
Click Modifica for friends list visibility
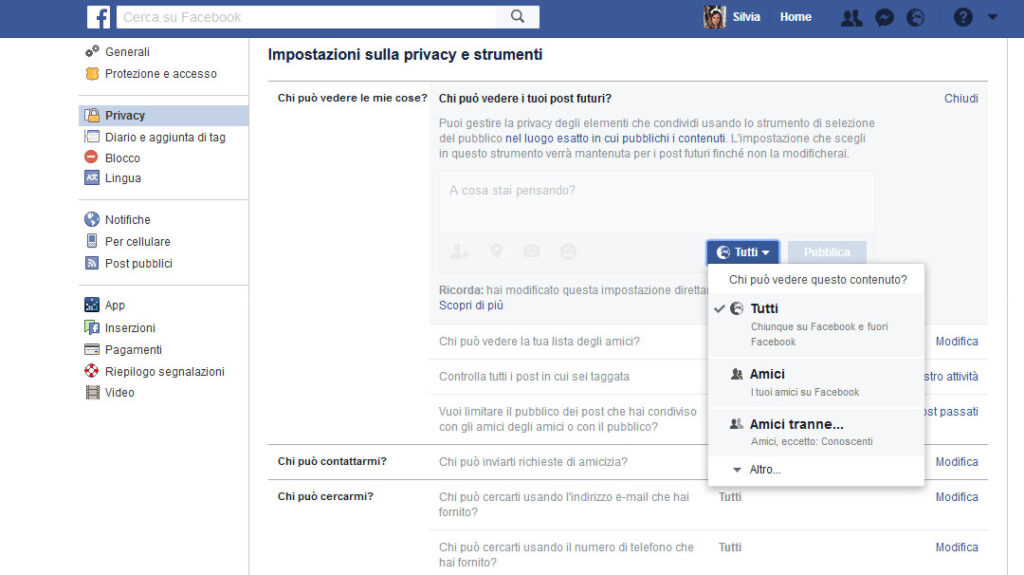tap(957, 341)
